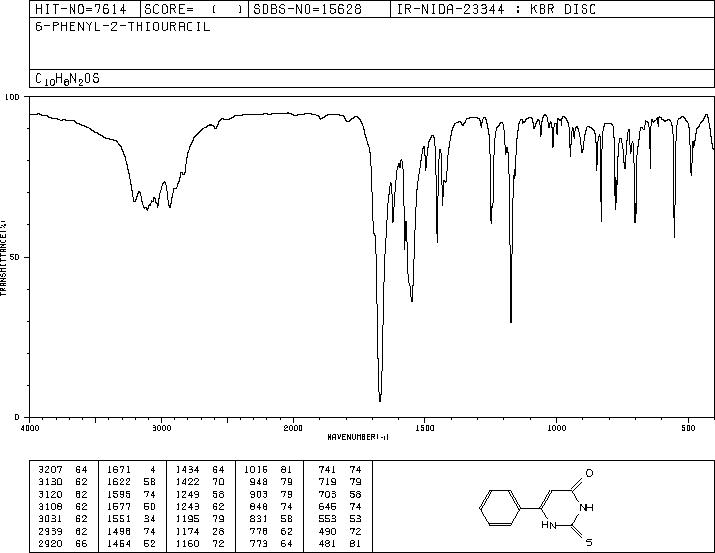This screenshot has height=553, width=715.
Task: Select peak table entry 1622
Action: coord(131,482)
